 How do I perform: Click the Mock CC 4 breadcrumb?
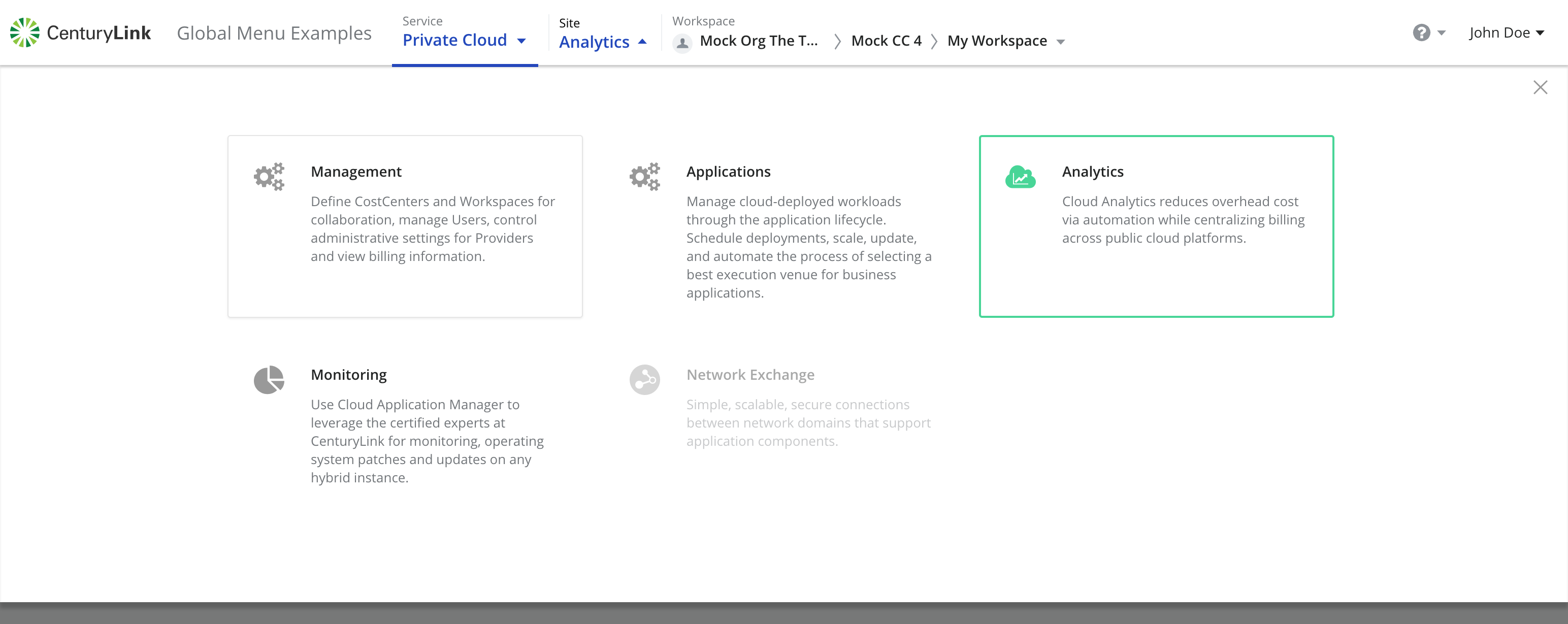tap(886, 41)
